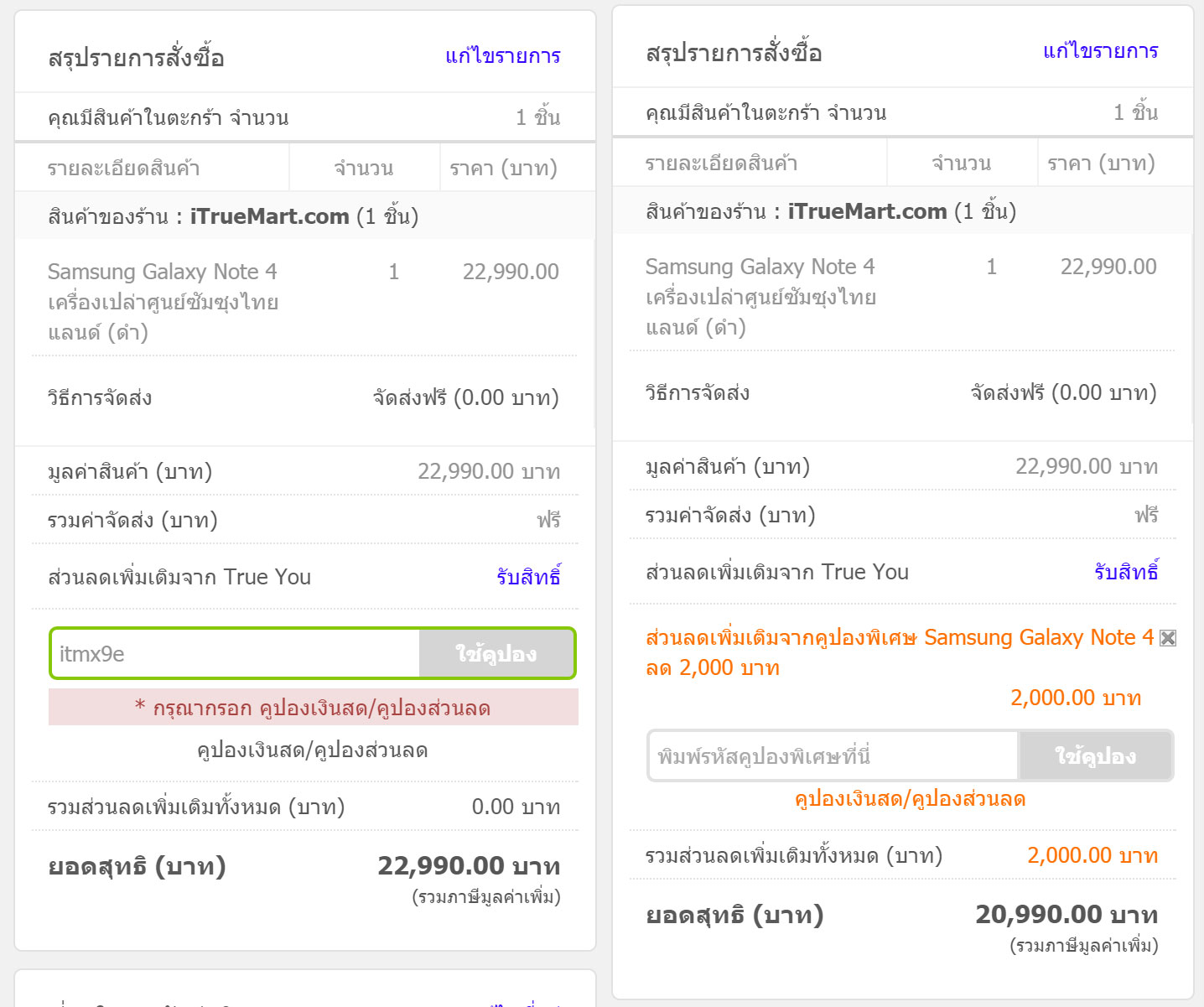The width and height of the screenshot is (1204, 1007).
Task: Remove the applied Samsung Galaxy Note 4 coupon
Action: pyautogui.click(x=1167, y=638)
